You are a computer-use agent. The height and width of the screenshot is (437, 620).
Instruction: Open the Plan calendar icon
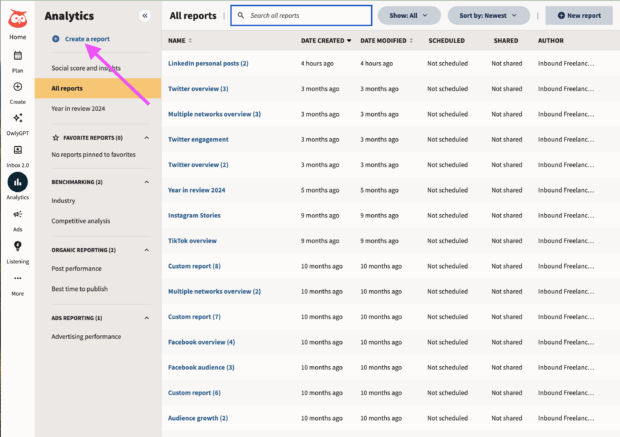(17, 55)
